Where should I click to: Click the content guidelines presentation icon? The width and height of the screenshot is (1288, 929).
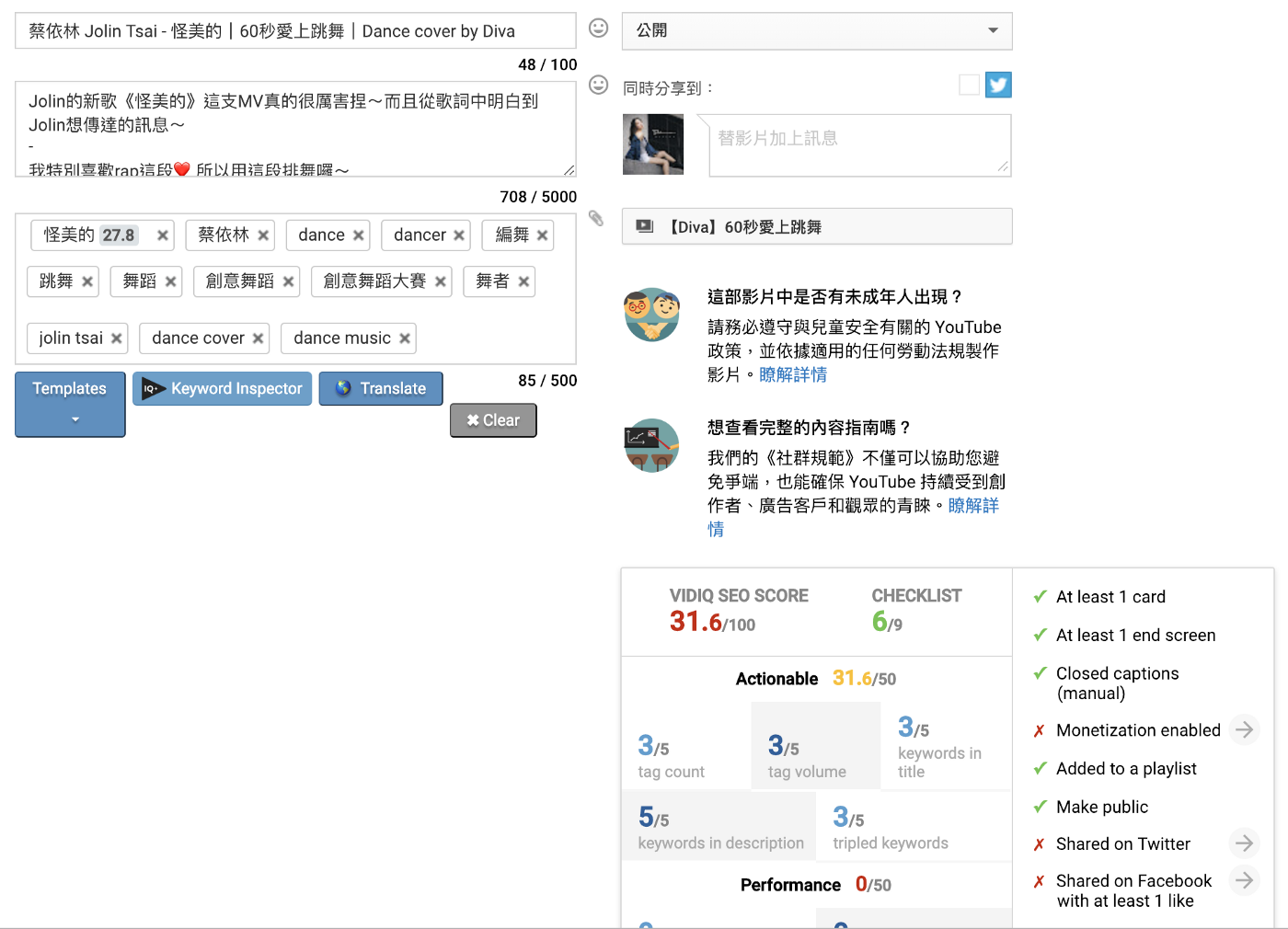coord(651,445)
